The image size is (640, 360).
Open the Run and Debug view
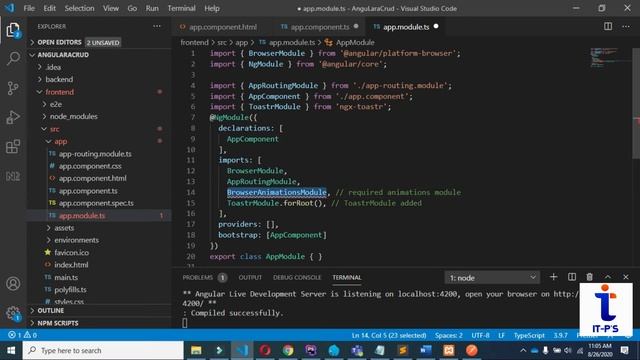(x=13, y=117)
